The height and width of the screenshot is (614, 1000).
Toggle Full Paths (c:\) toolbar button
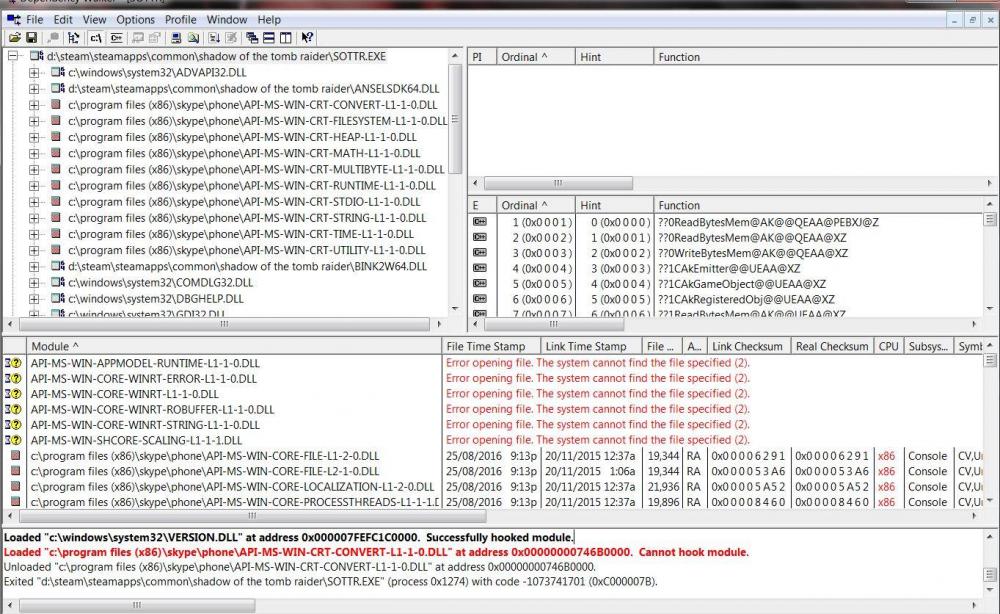96,38
